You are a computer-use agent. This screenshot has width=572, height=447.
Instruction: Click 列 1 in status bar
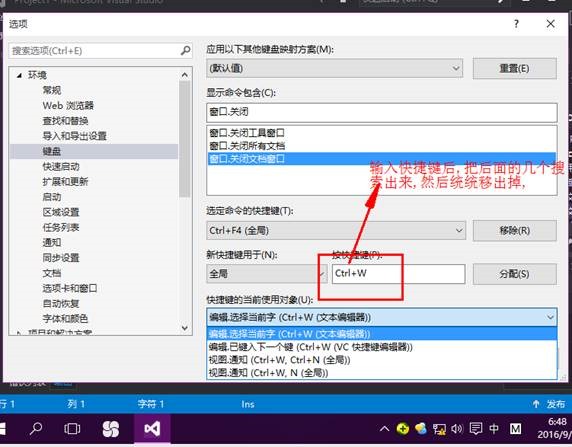76,404
